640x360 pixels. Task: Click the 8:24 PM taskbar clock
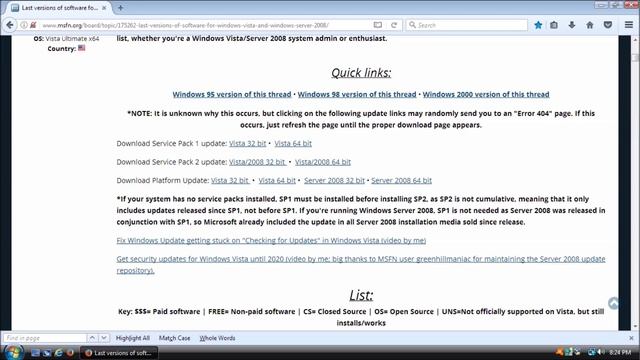[x=620, y=352]
